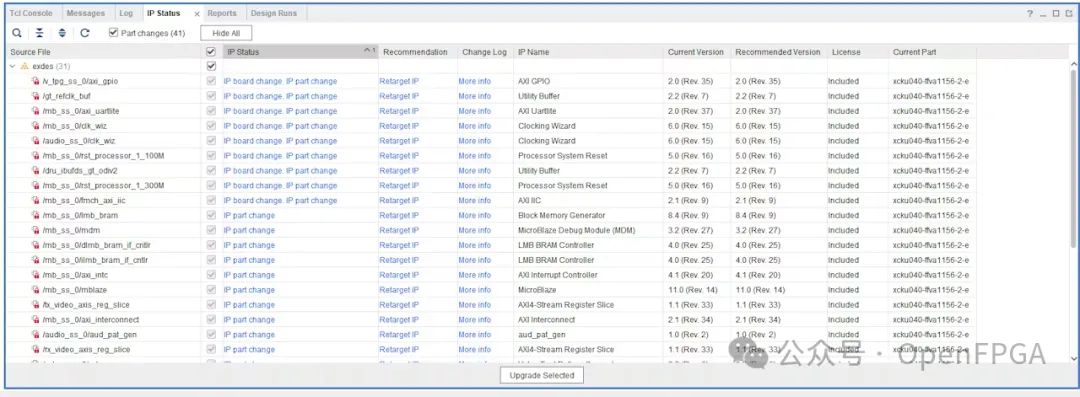Click the locked IP icon for /v_tpg_ss_0/axi_gpio
This screenshot has width=1080, height=397.
pos(36,81)
